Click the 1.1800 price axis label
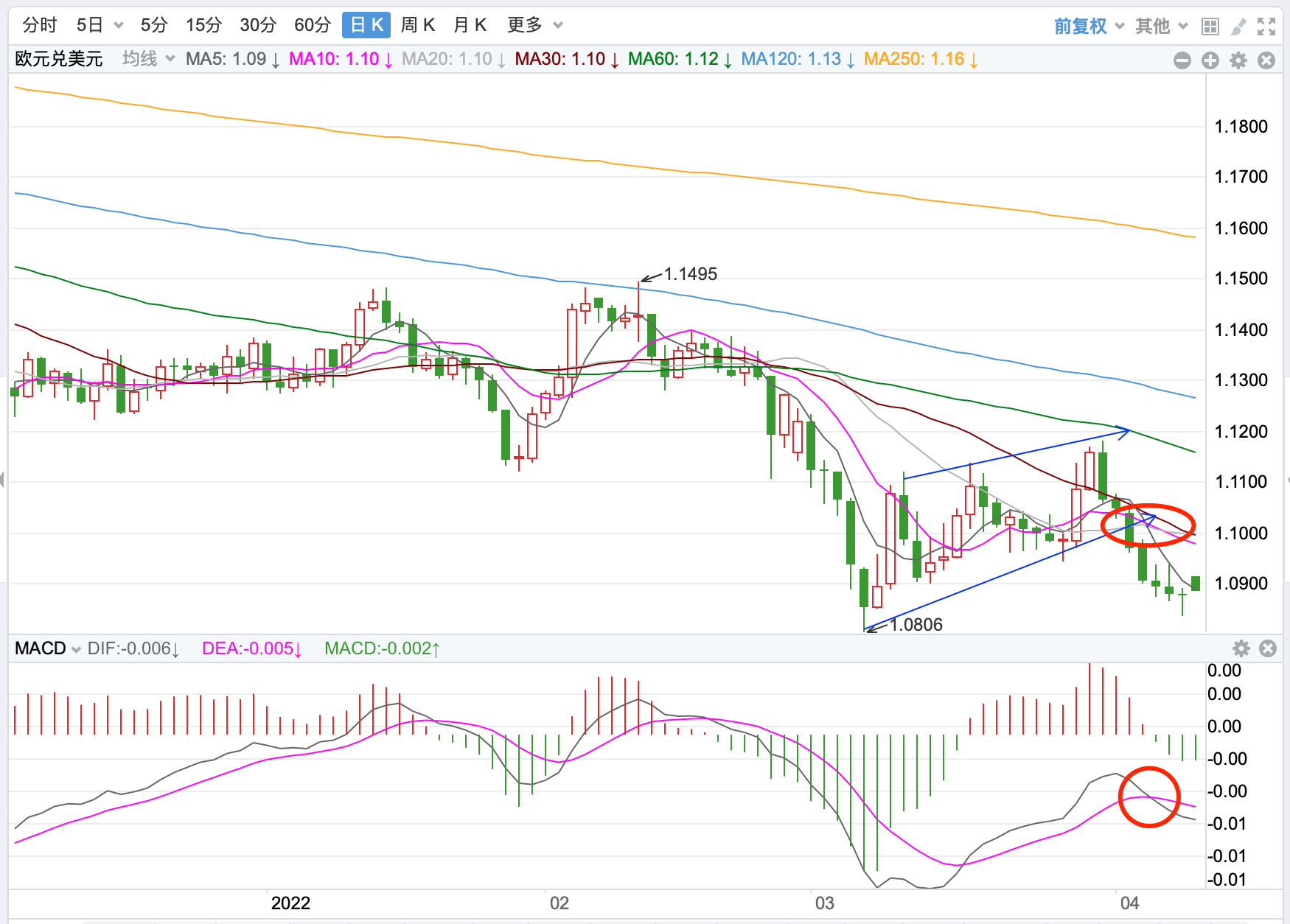This screenshot has width=1290, height=924. [1241, 127]
